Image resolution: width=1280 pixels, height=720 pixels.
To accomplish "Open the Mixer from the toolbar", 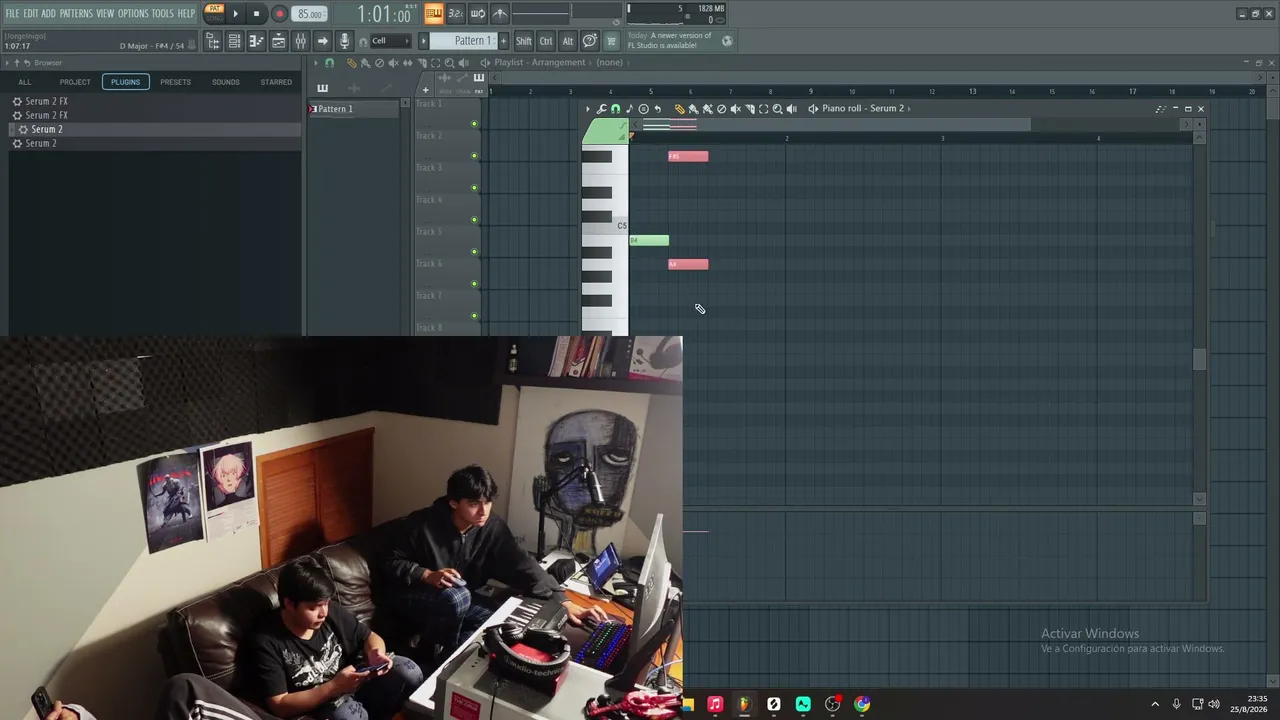I will (x=300, y=41).
